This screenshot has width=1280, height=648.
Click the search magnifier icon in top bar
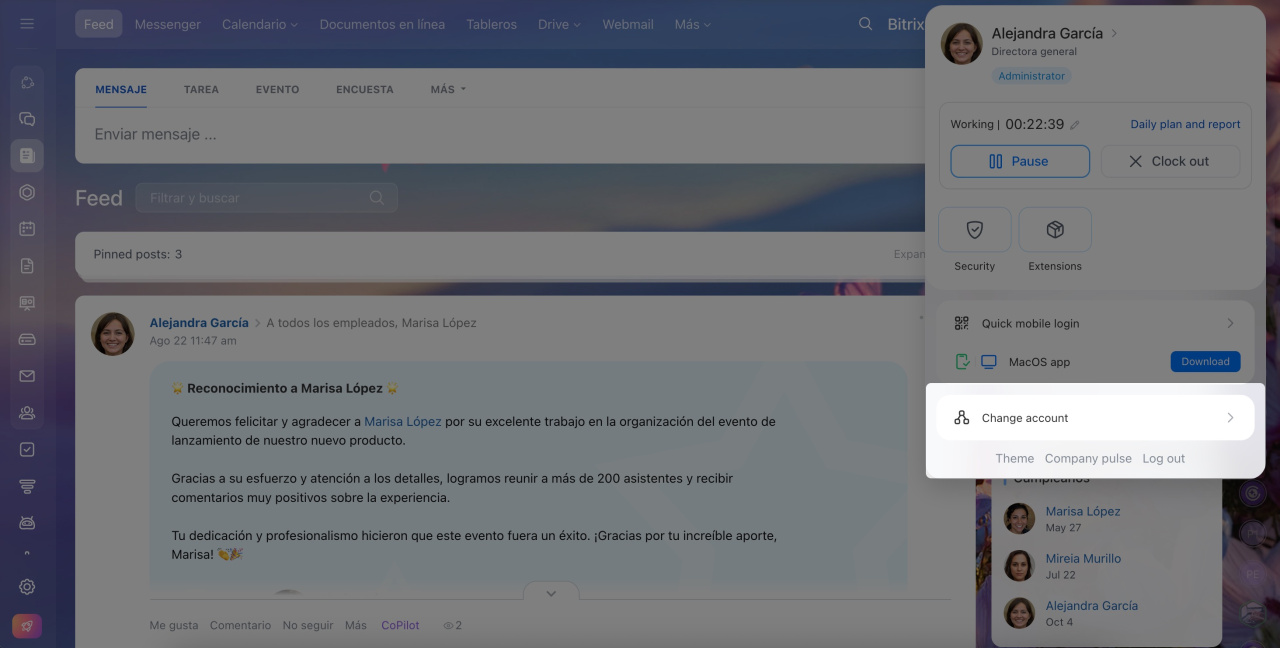pyautogui.click(x=866, y=24)
